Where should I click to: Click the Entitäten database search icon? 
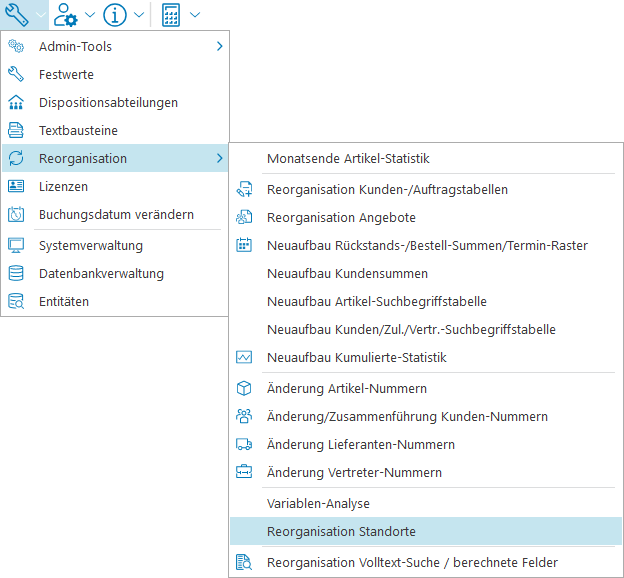(x=16, y=301)
